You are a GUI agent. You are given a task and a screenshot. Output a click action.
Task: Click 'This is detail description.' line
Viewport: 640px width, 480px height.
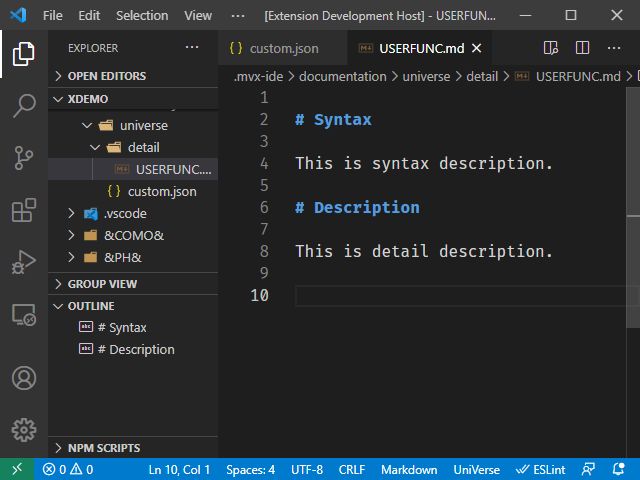coord(424,251)
